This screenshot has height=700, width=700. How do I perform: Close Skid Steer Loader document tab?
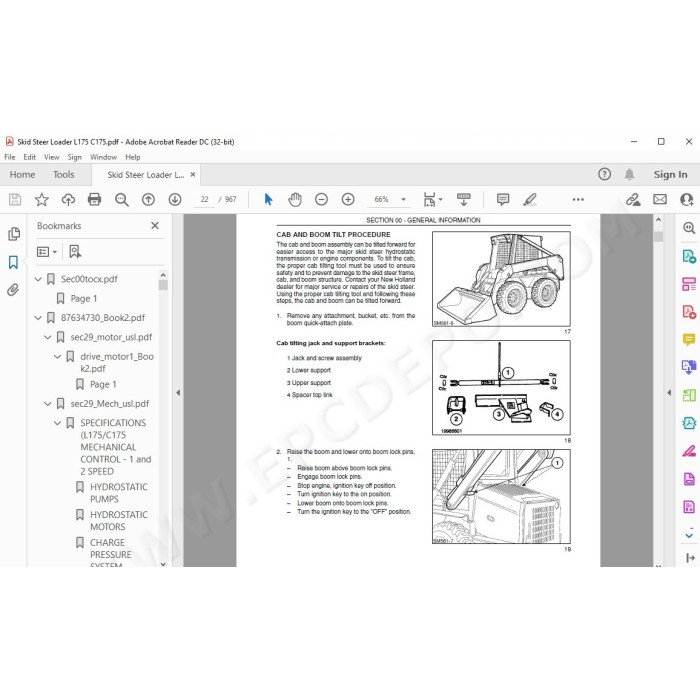[193, 175]
